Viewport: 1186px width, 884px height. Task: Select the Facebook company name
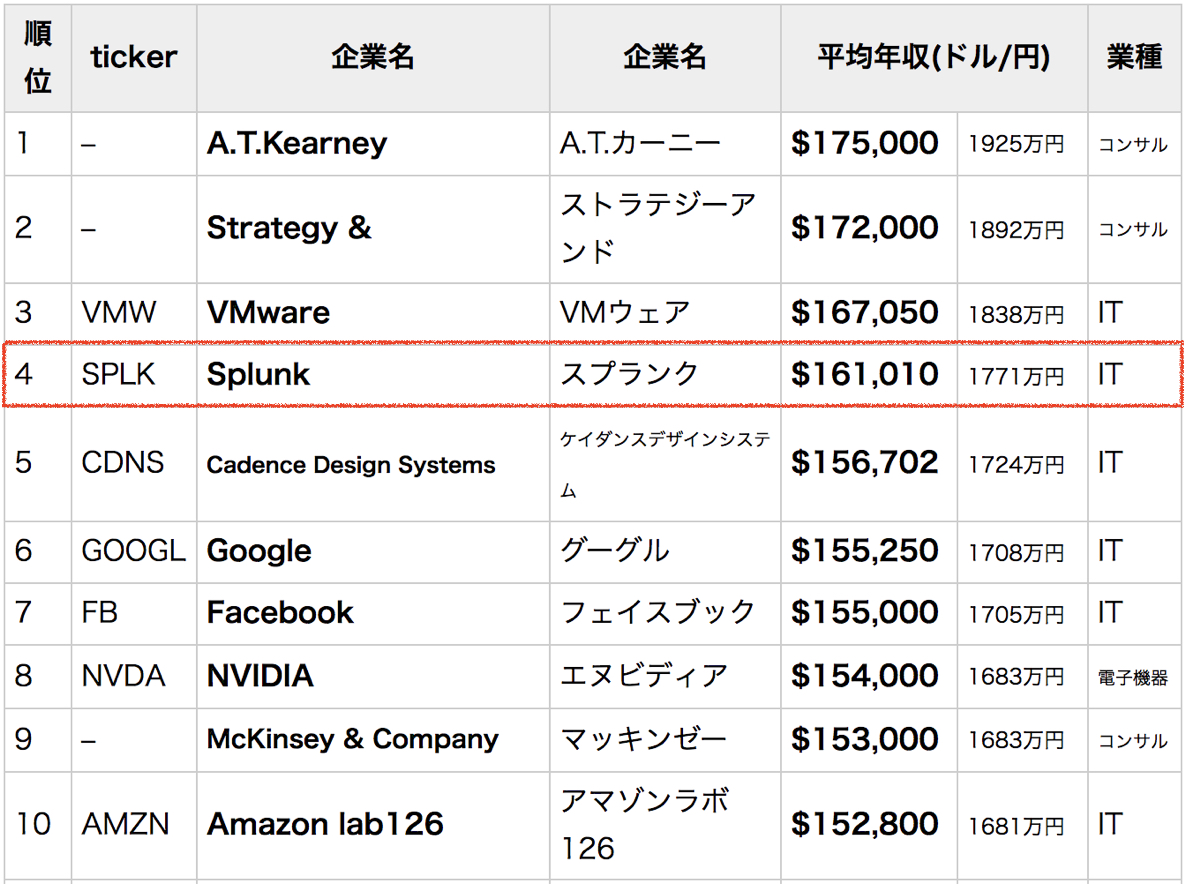click(x=280, y=613)
